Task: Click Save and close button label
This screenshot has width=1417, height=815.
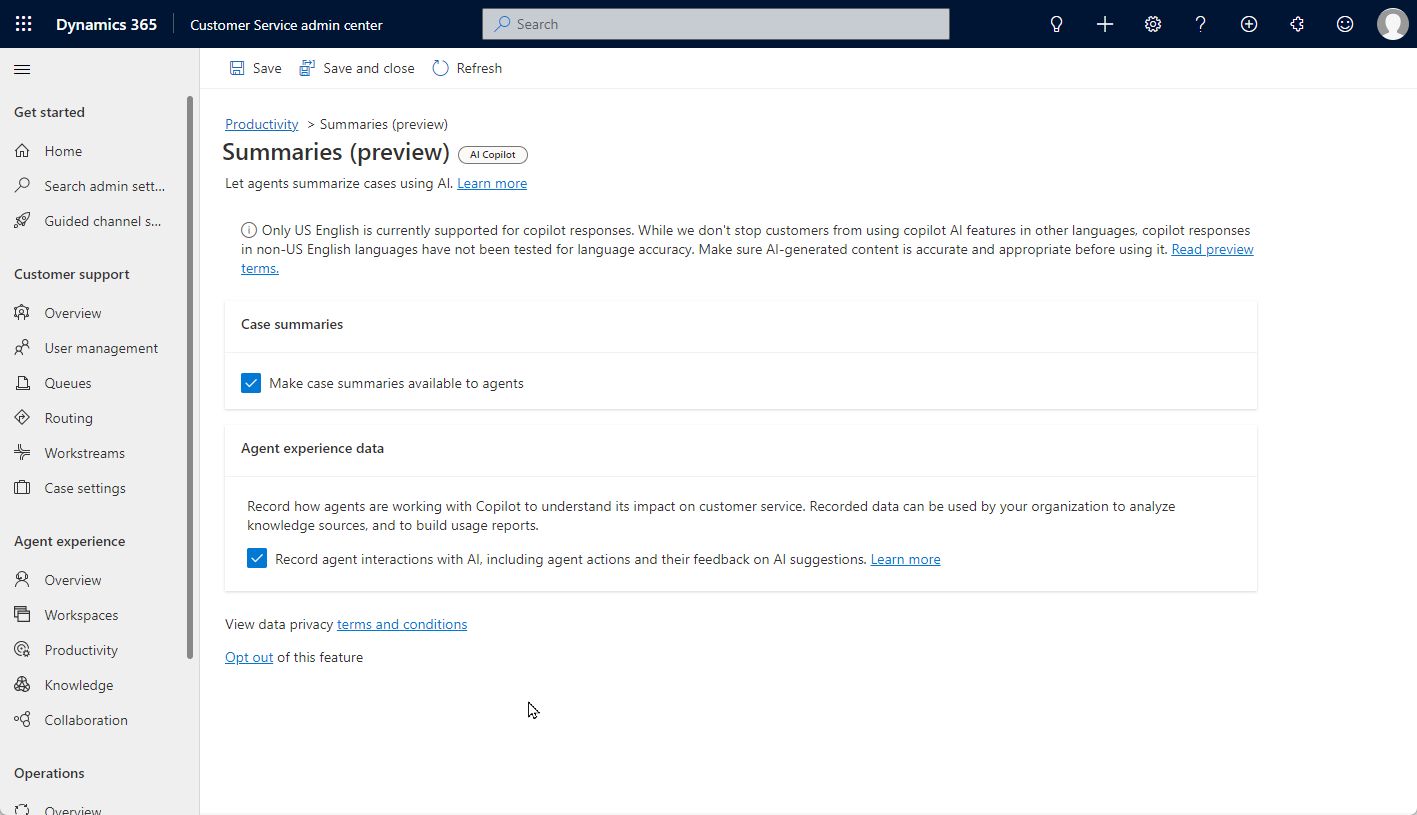Action: click(369, 68)
